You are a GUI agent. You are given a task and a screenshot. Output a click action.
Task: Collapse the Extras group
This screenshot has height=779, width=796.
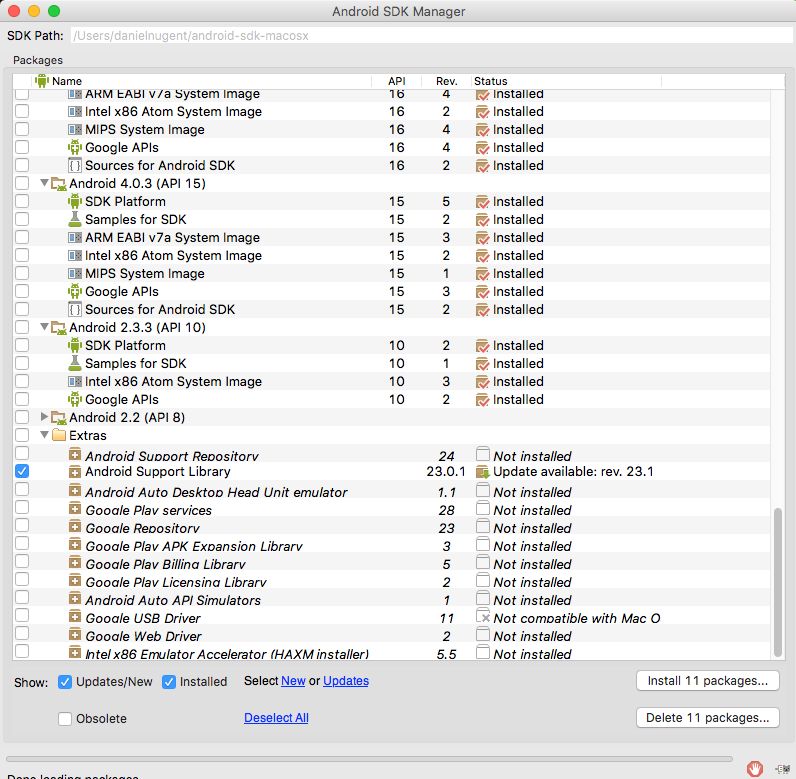44,435
